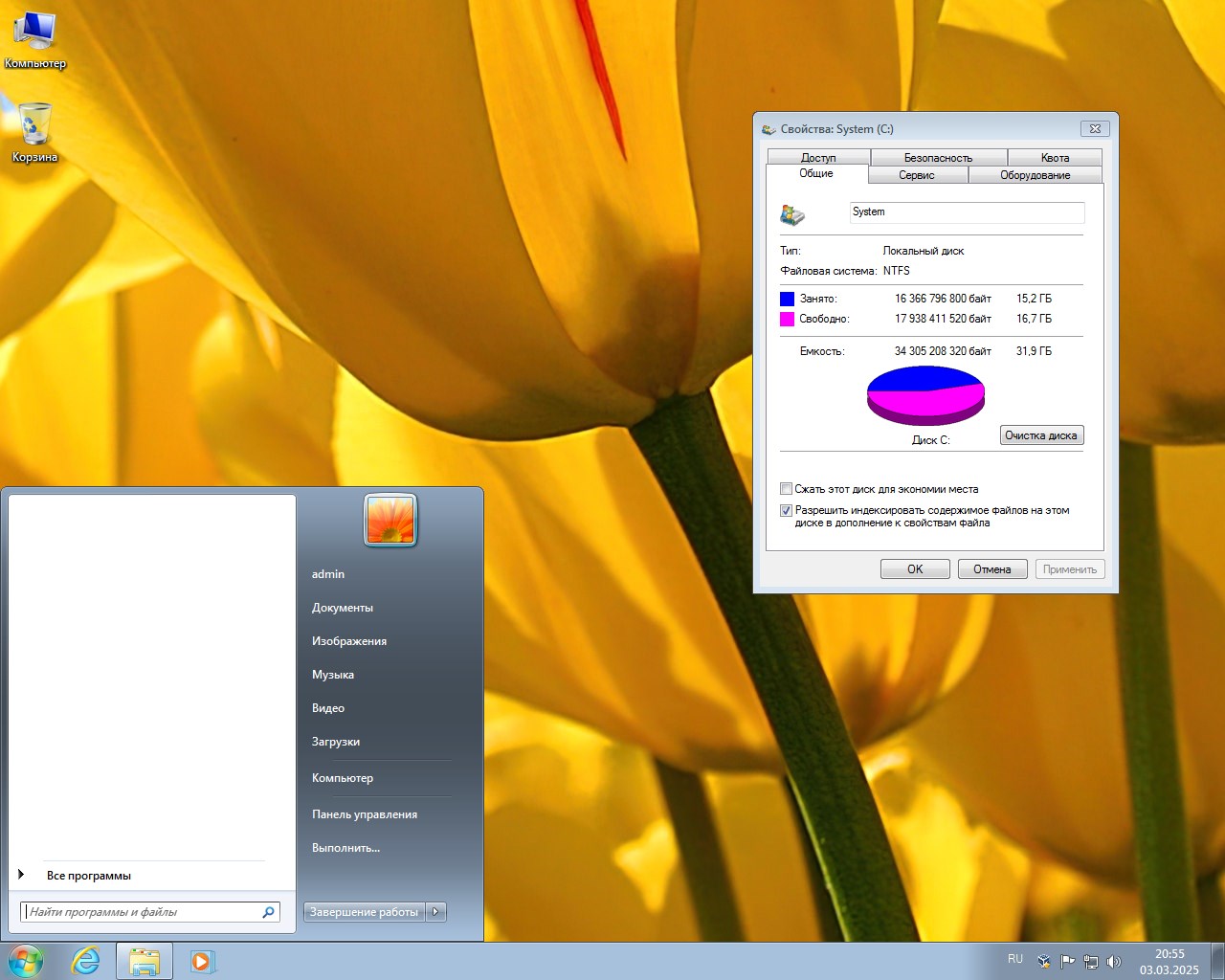Open Windows Explorer from the taskbar
This screenshot has height=980, width=1225.
[145, 961]
